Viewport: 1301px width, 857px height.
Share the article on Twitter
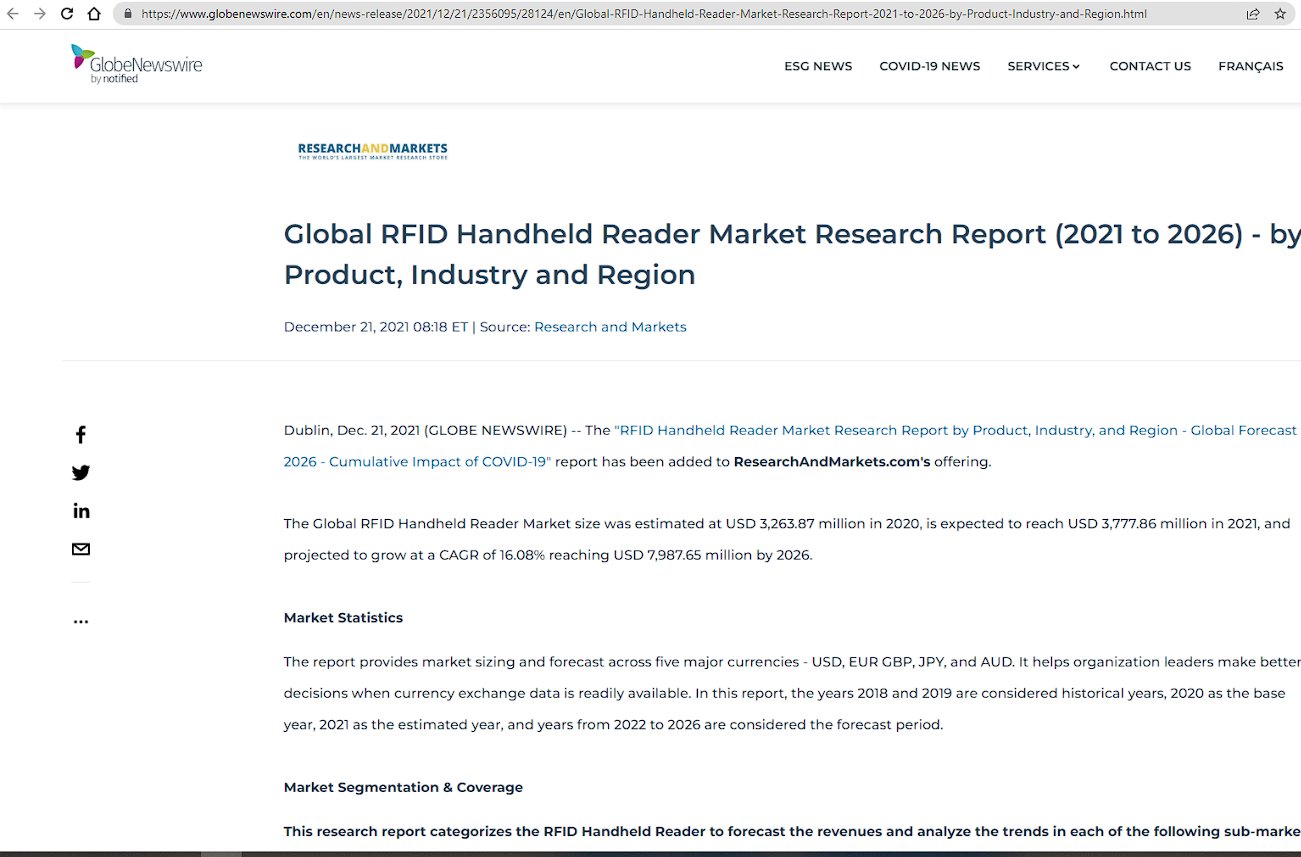tap(81, 473)
